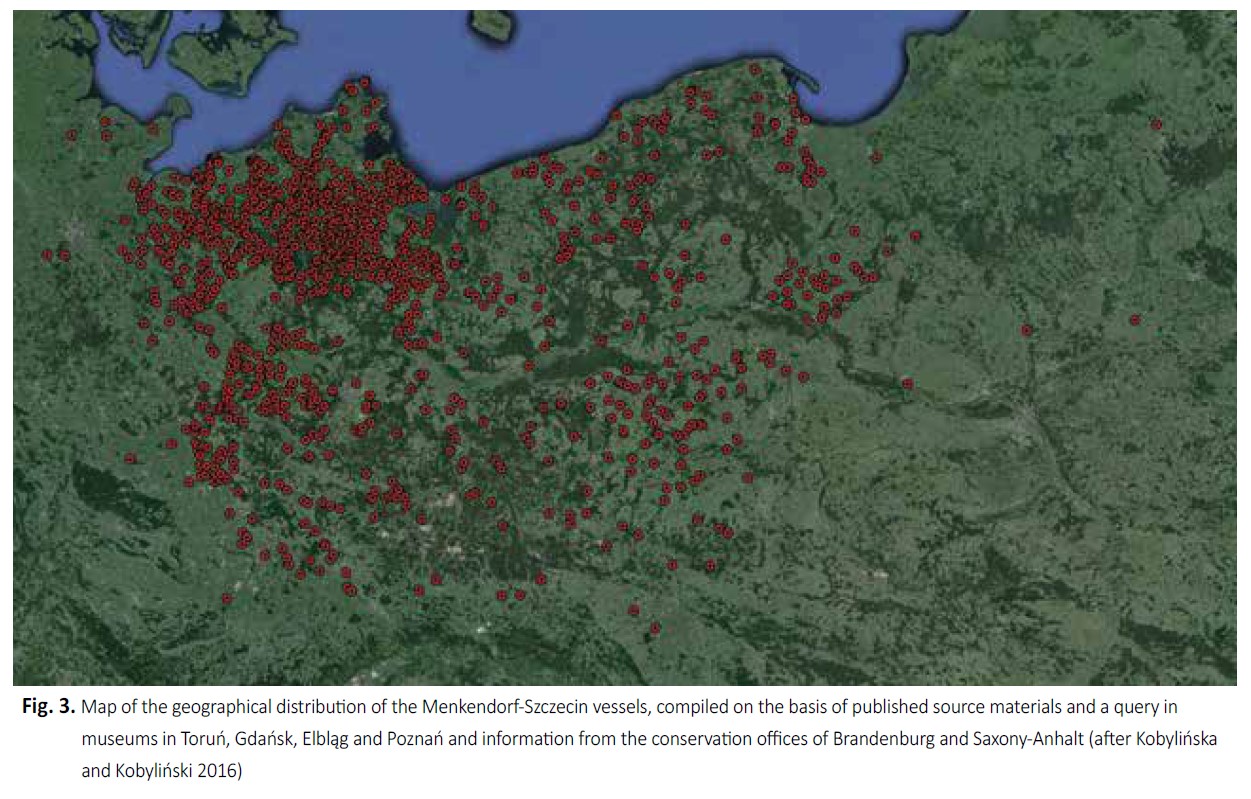The width and height of the screenshot is (1251, 799).
Task: Click the small island at top of sea
Action: pyautogui.click(x=487, y=20)
